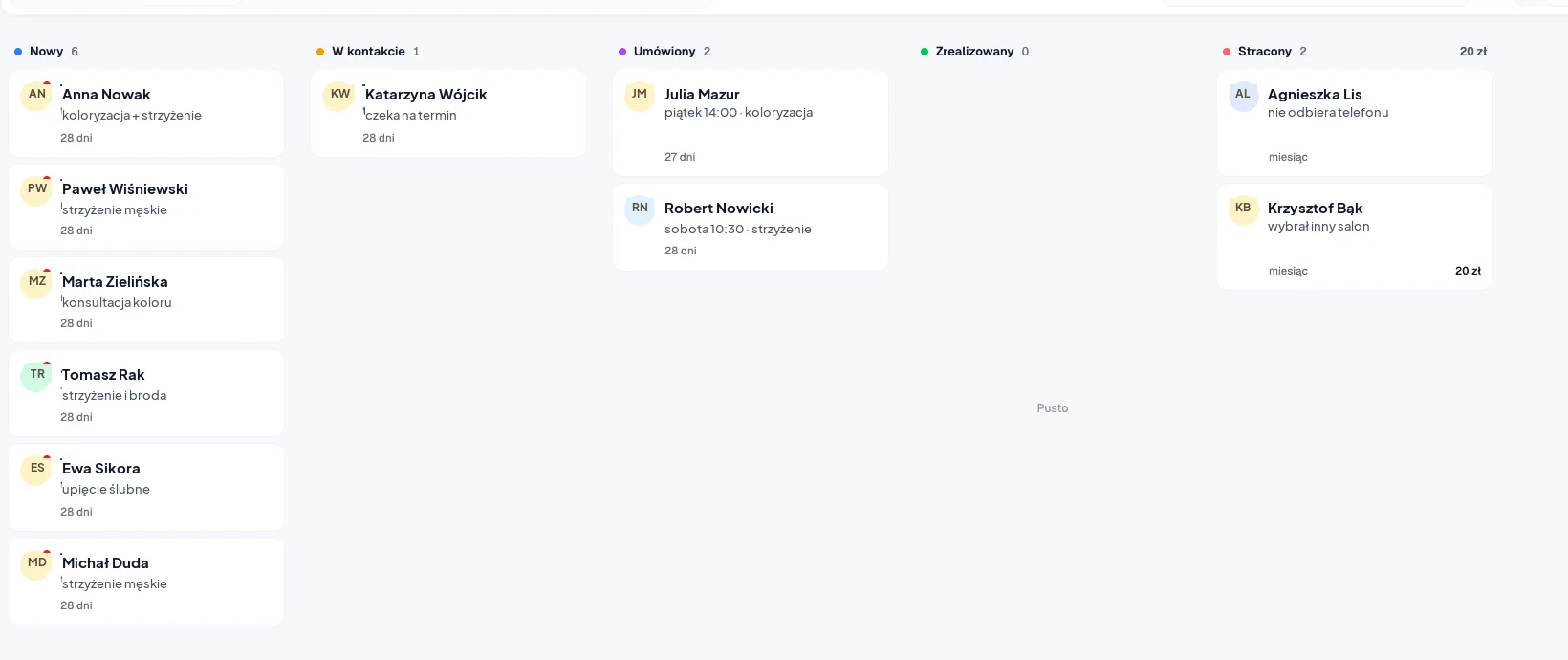
Task: Click the Nowy column header
Action: [46, 52]
